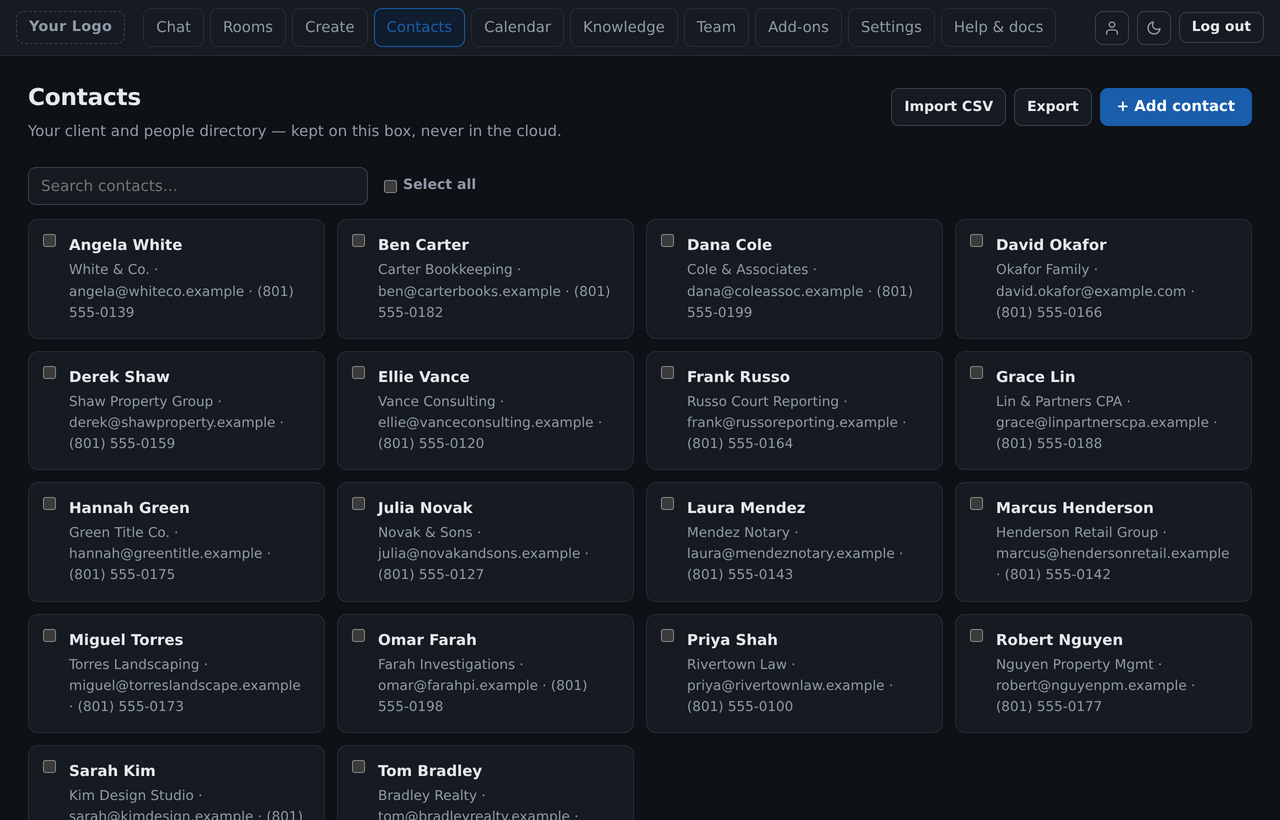Click the Log out button
The height and width of the screenshot is (820, 1280).
(1221, 27)
